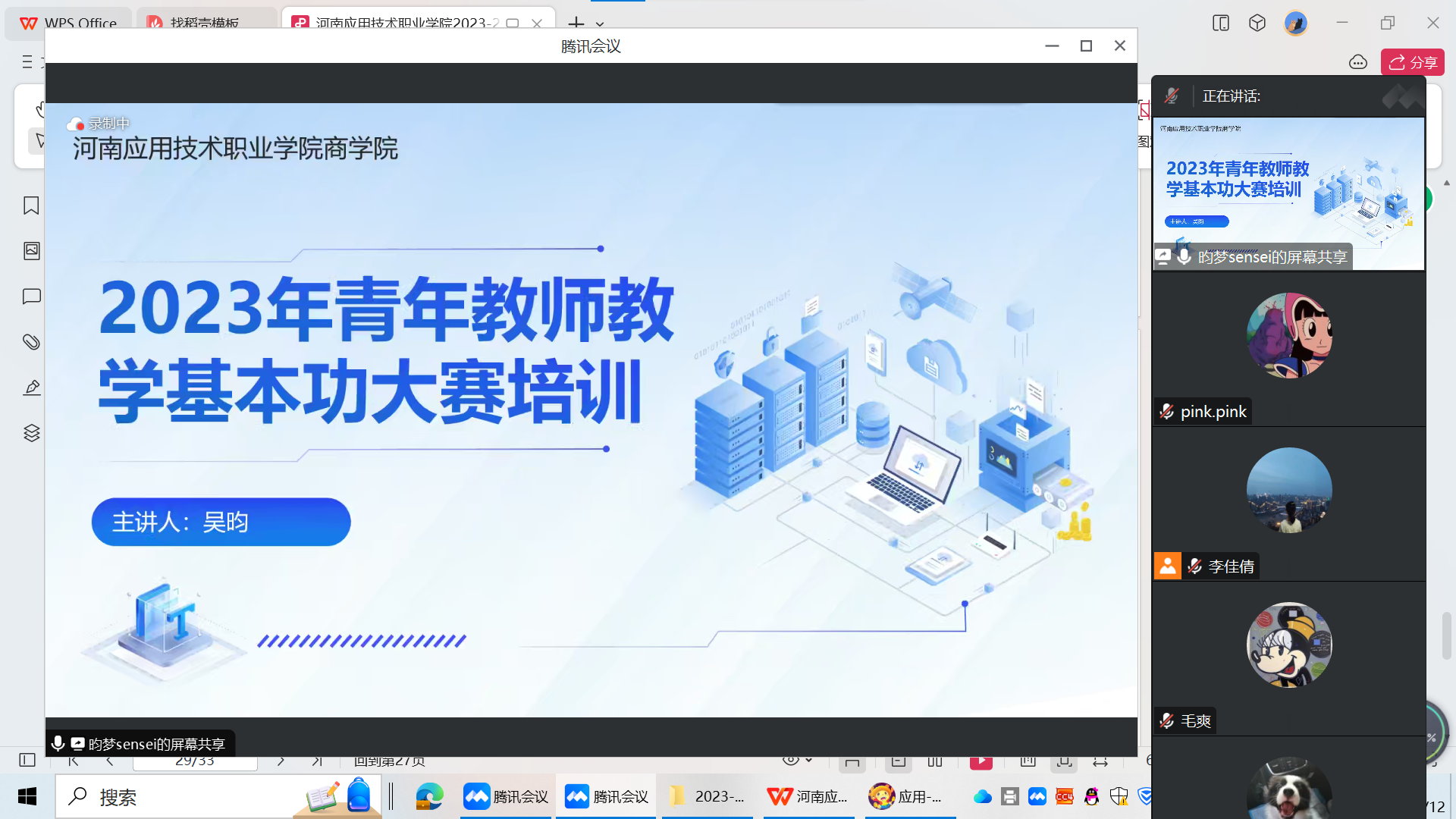Image resolution: width=1456 pixels, height=819 pixels.
Task: Expand the eye view mode dropdown
Action: click(808, 760)
